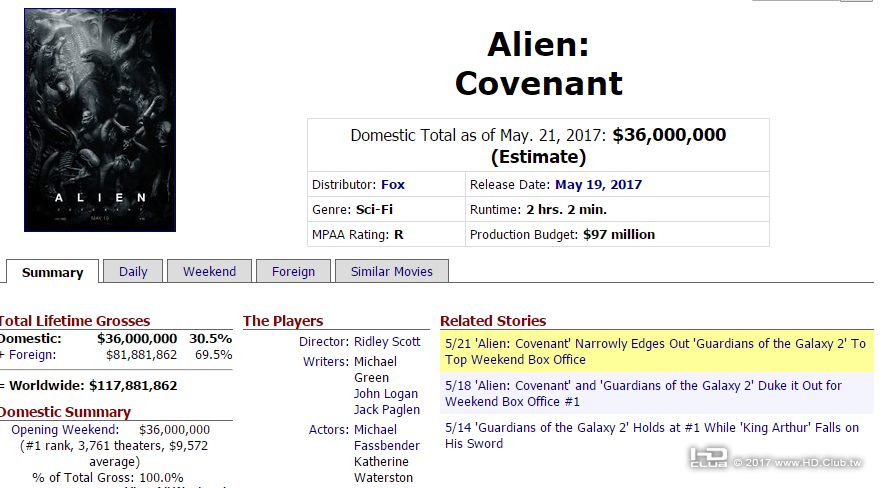Open the Alien: Covenant poster thumbnail
This screenshot has width=884, height=488.
point(100,119)
